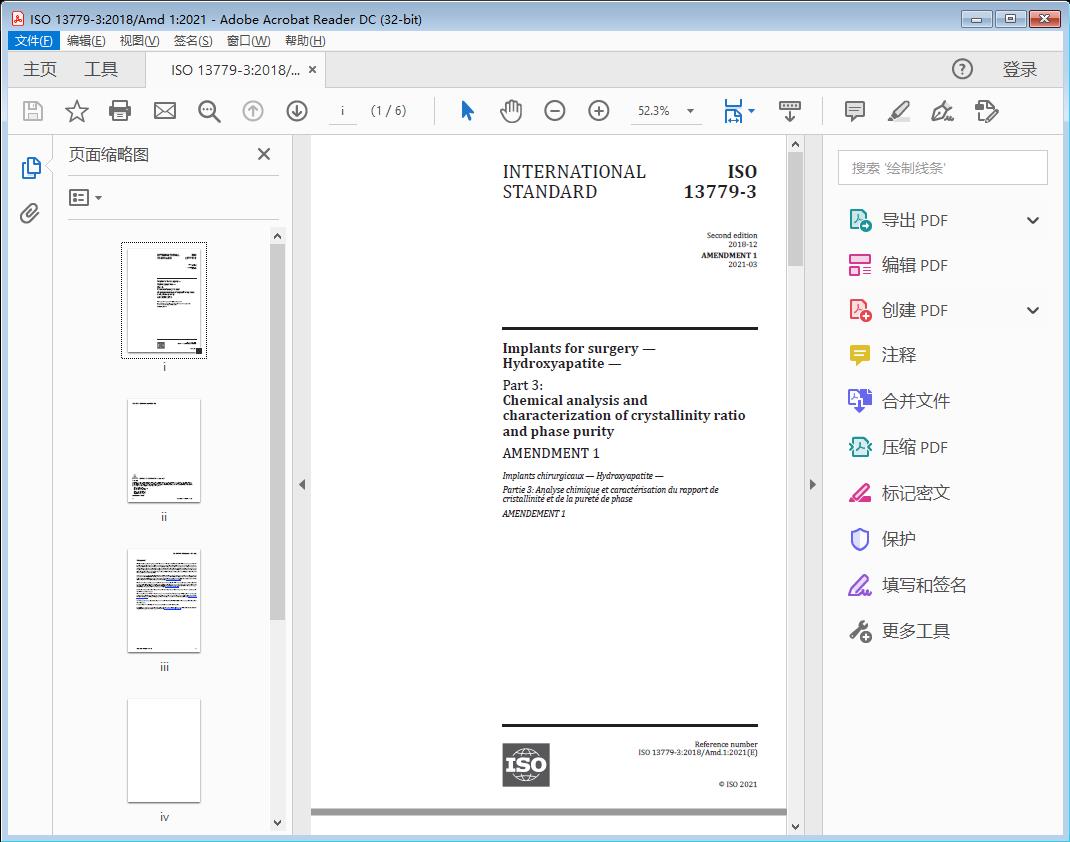This screenshot has width=1070, height=842.
Task: Click the print icon in toolbar
Action: pos(120,111)
